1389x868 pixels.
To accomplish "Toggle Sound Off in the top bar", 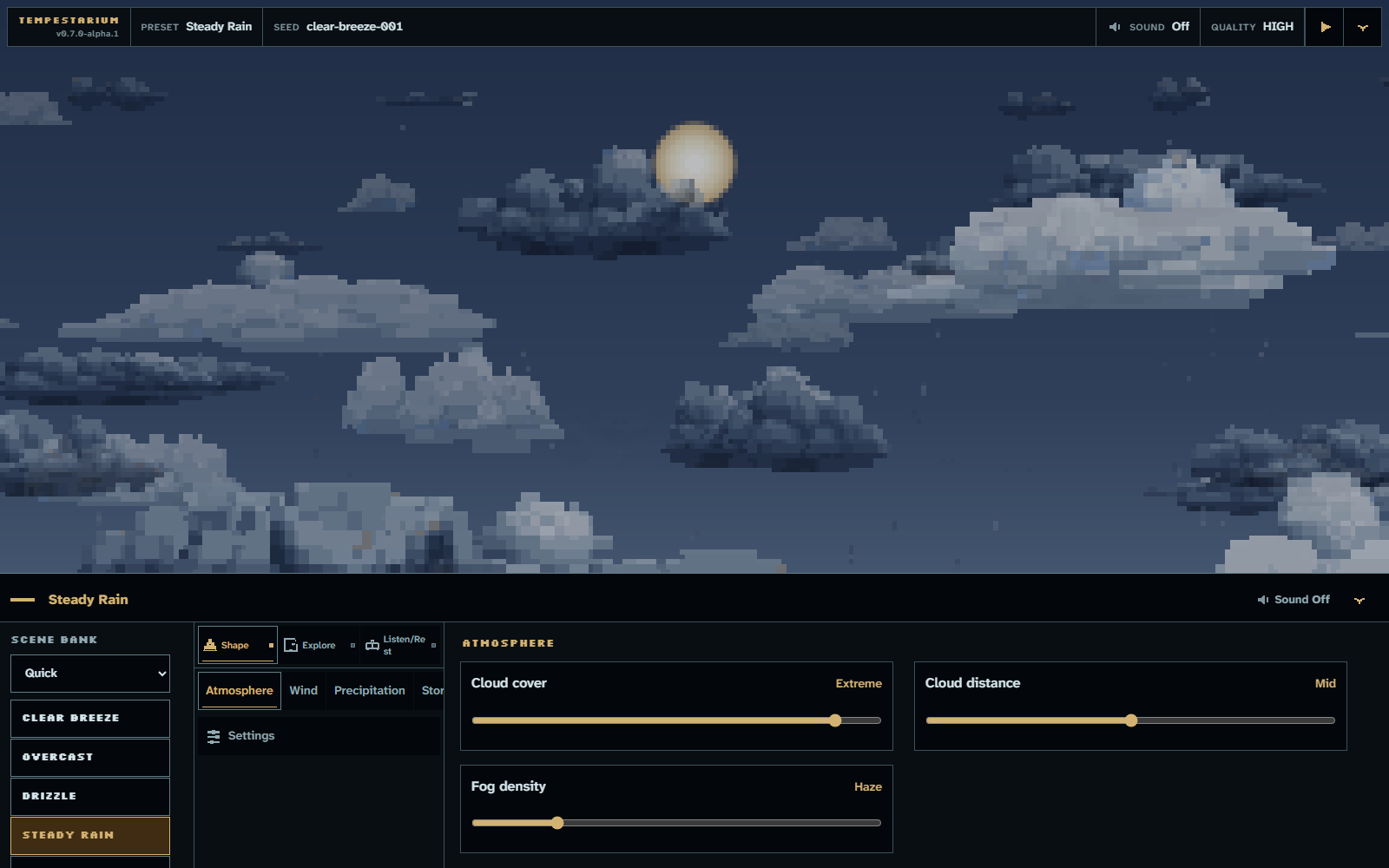I will (x=1149, y=27).
